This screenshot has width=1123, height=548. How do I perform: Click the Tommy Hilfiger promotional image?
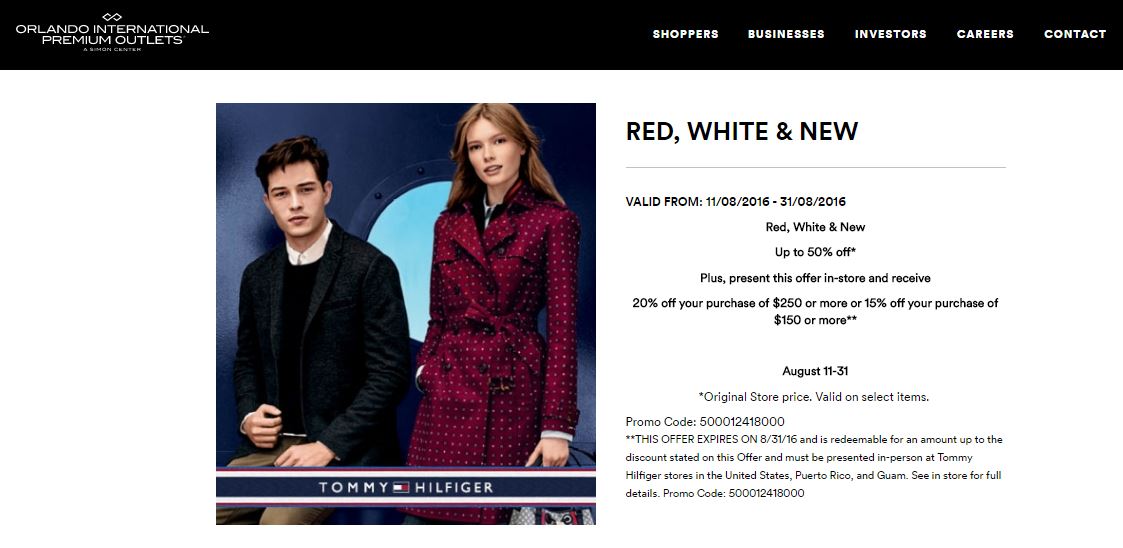tap(406, 314)
